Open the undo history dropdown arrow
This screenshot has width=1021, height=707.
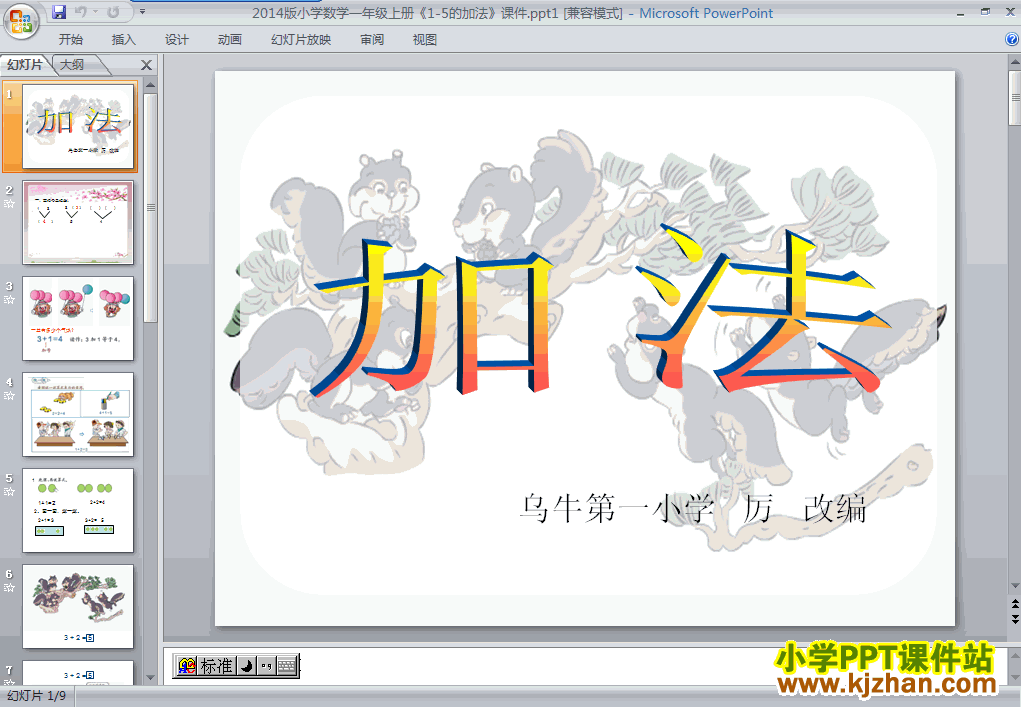(95, 12)
